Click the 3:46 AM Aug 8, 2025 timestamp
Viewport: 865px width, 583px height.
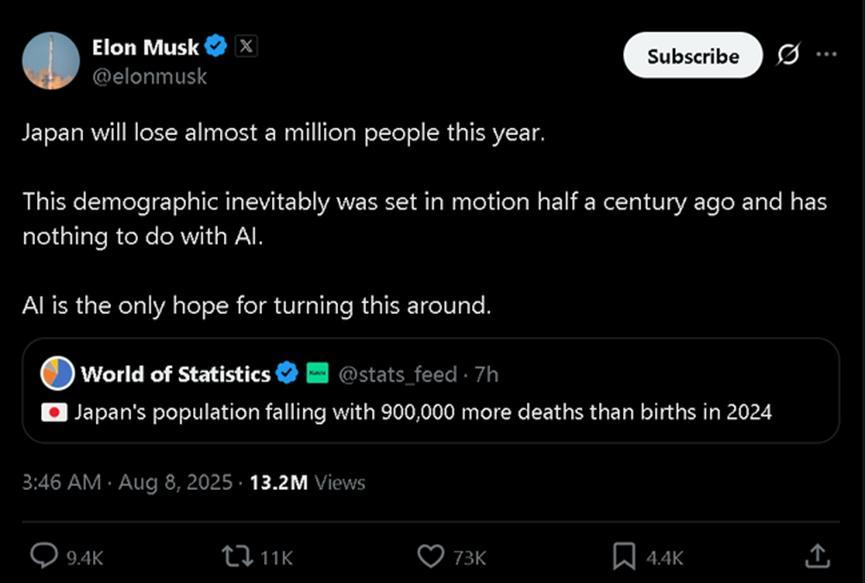pos(127,482)
